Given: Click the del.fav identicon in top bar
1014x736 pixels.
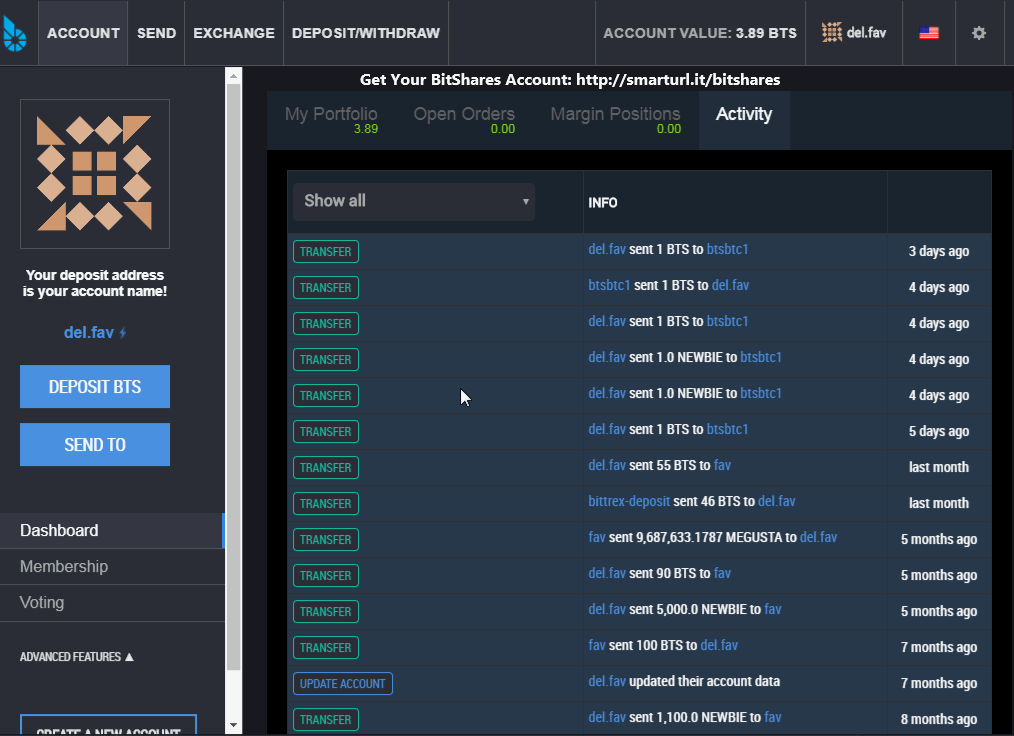Looking at the screenshot, I should click(x=832, y=32).
